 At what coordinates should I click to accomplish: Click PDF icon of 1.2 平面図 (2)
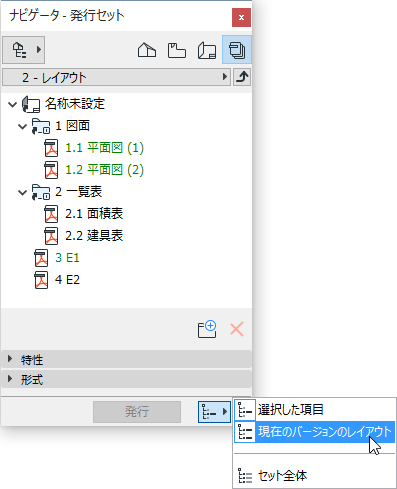click(51, 170)
